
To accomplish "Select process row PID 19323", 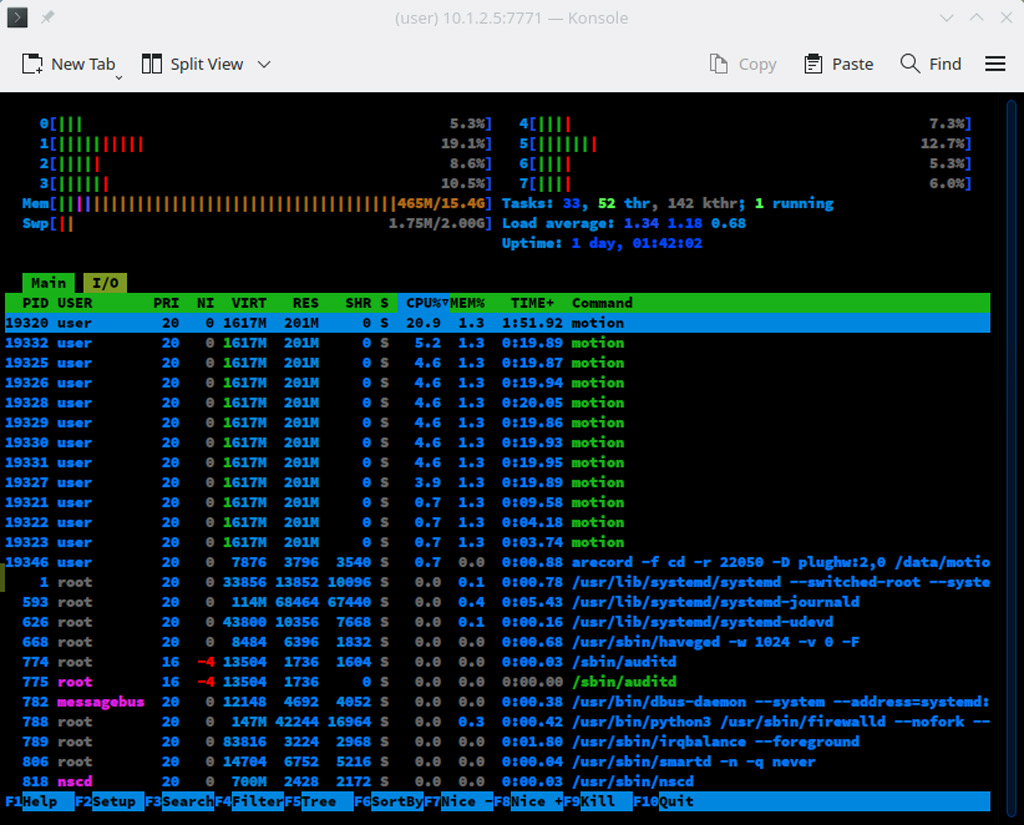I will click(498, 542).
